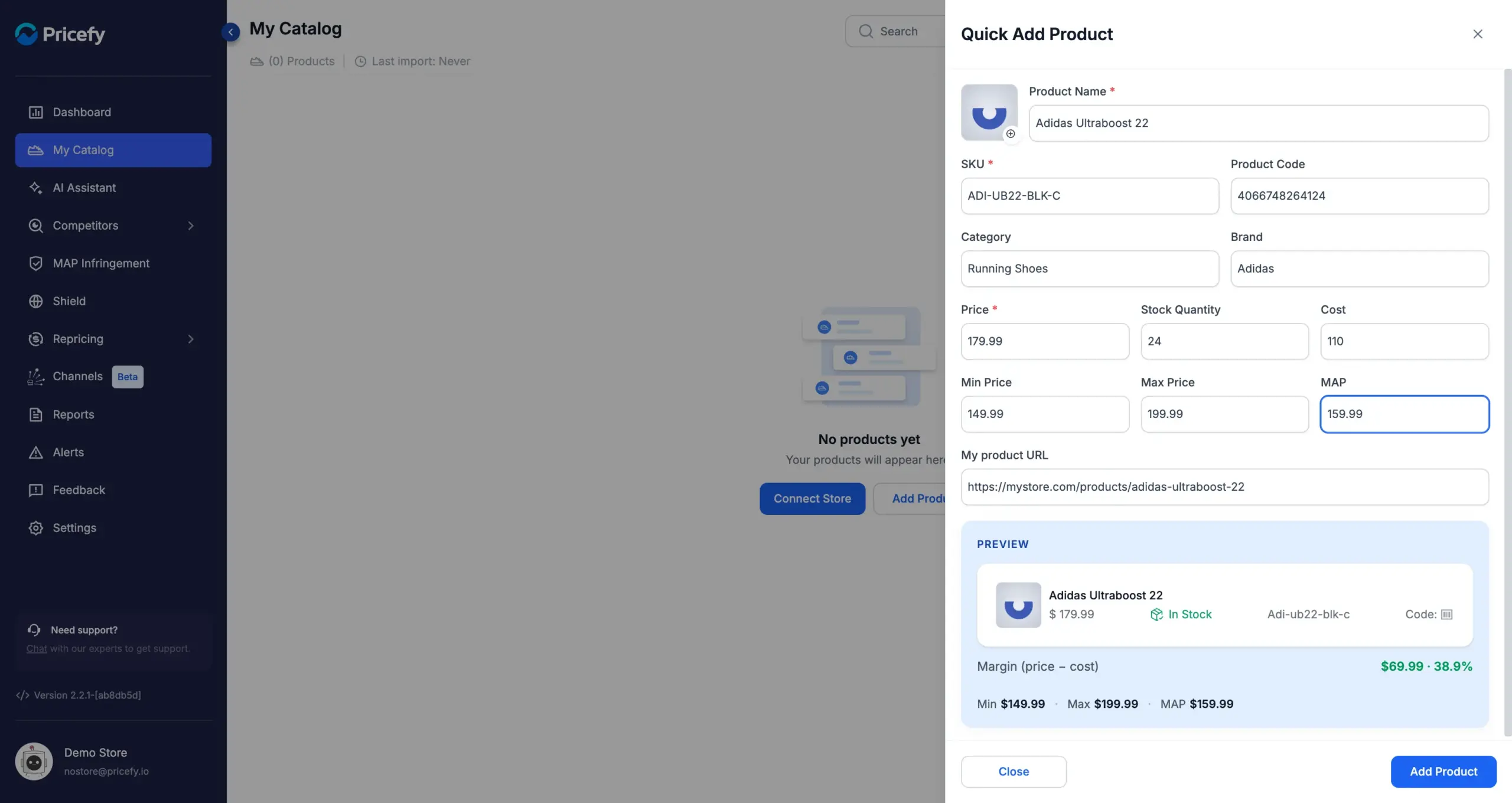Click the MAP input field
Screen dimensions: 1512x803
pos(1405,414)
